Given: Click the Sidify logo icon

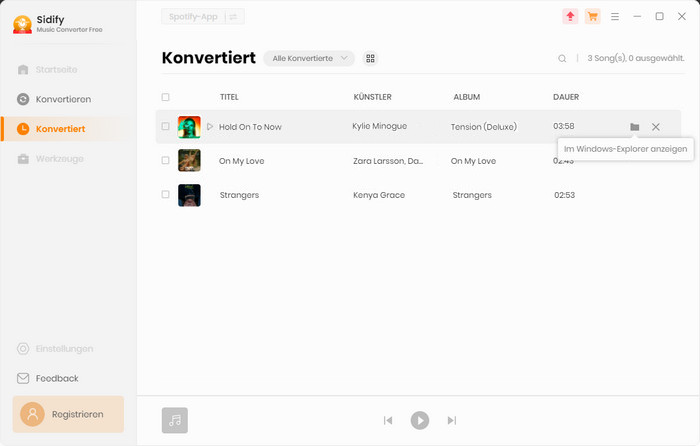Looking at the screenshot, I should pyautogui.click(x=22, y=24).
